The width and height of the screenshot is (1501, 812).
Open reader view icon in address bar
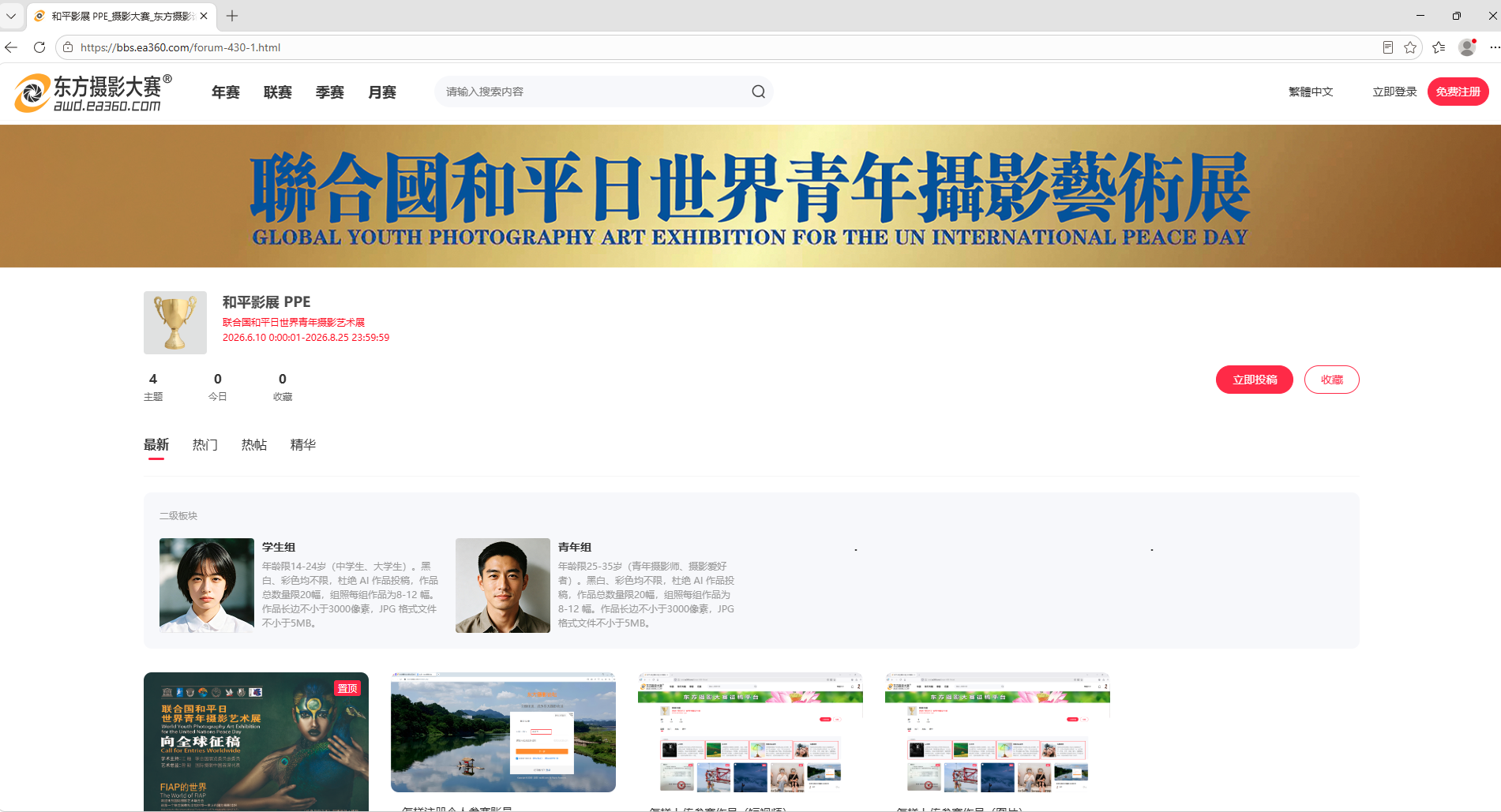click(x=1387, y=47)
